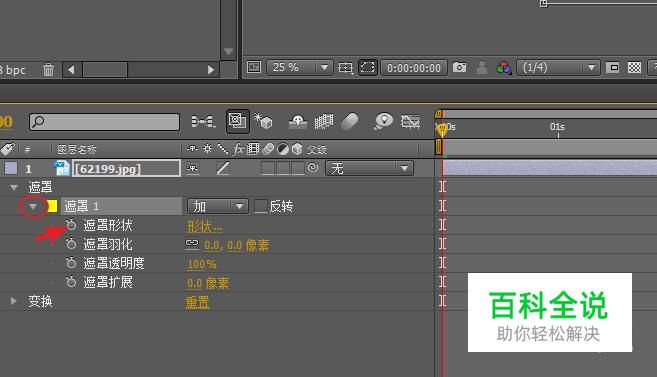Toggle stopwatch for 遮罩扩展
Image resolution: width=657 pixels, height=377 pixels.
tap(71, 281)
